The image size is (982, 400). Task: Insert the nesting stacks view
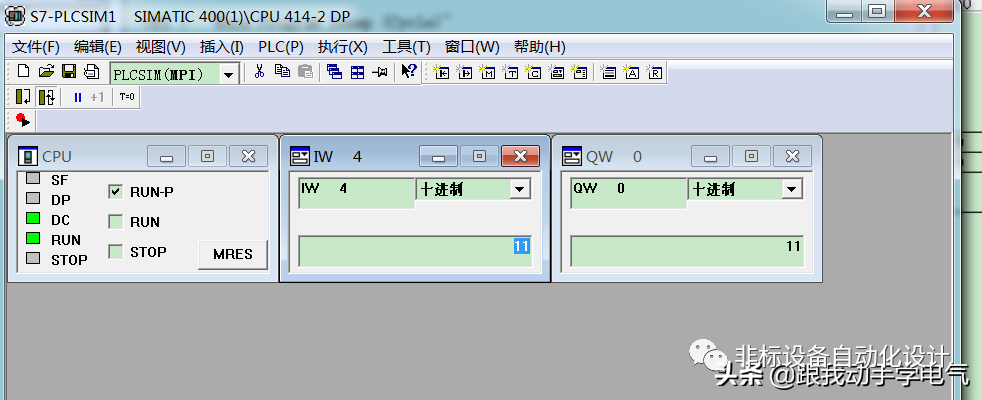coord(607,72)
